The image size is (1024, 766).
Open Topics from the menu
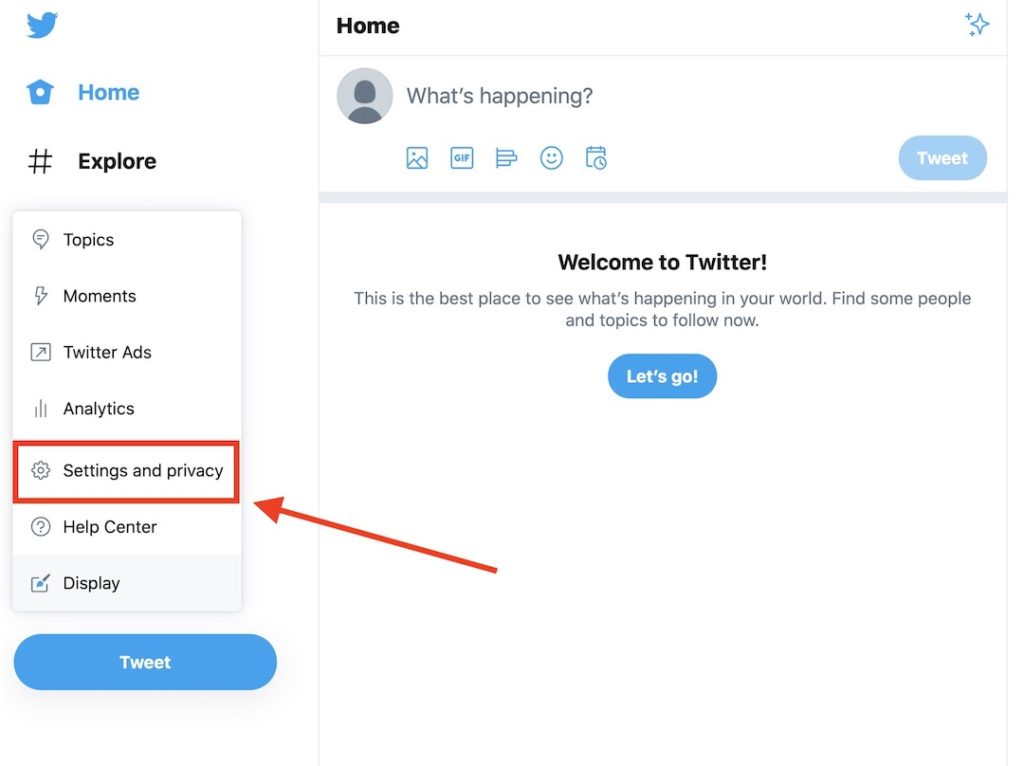(88, 240)
